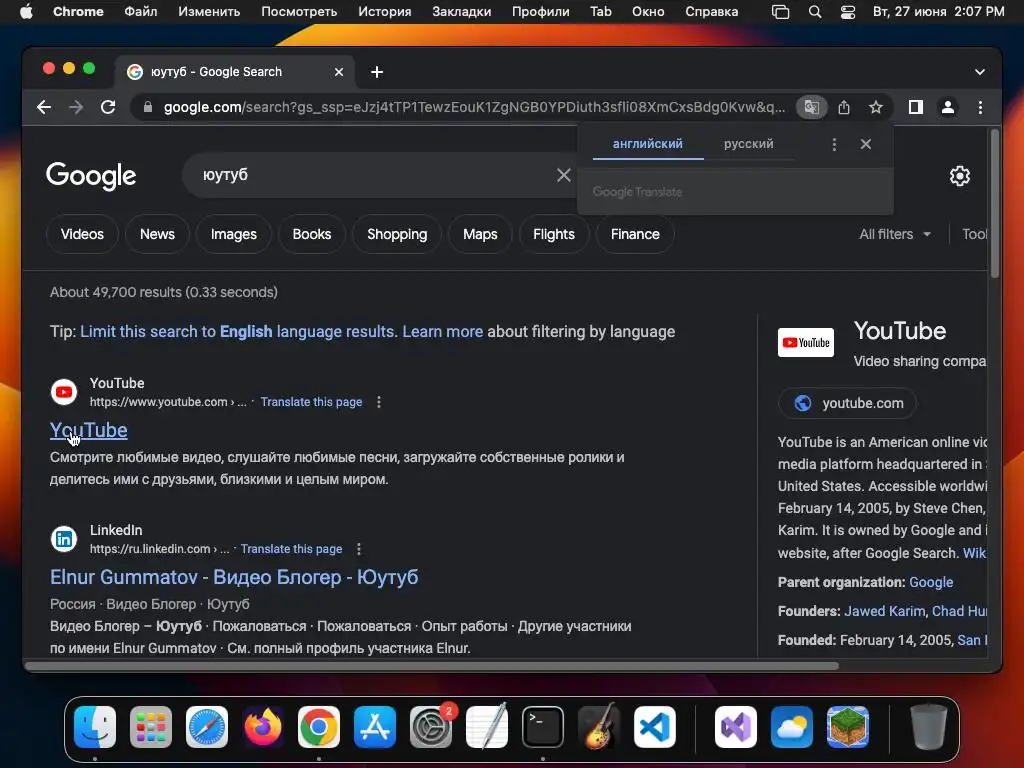The height and width of the screenshot is (768, 1024).
Task: Click the YouTube result favicon
Action: 64,392
